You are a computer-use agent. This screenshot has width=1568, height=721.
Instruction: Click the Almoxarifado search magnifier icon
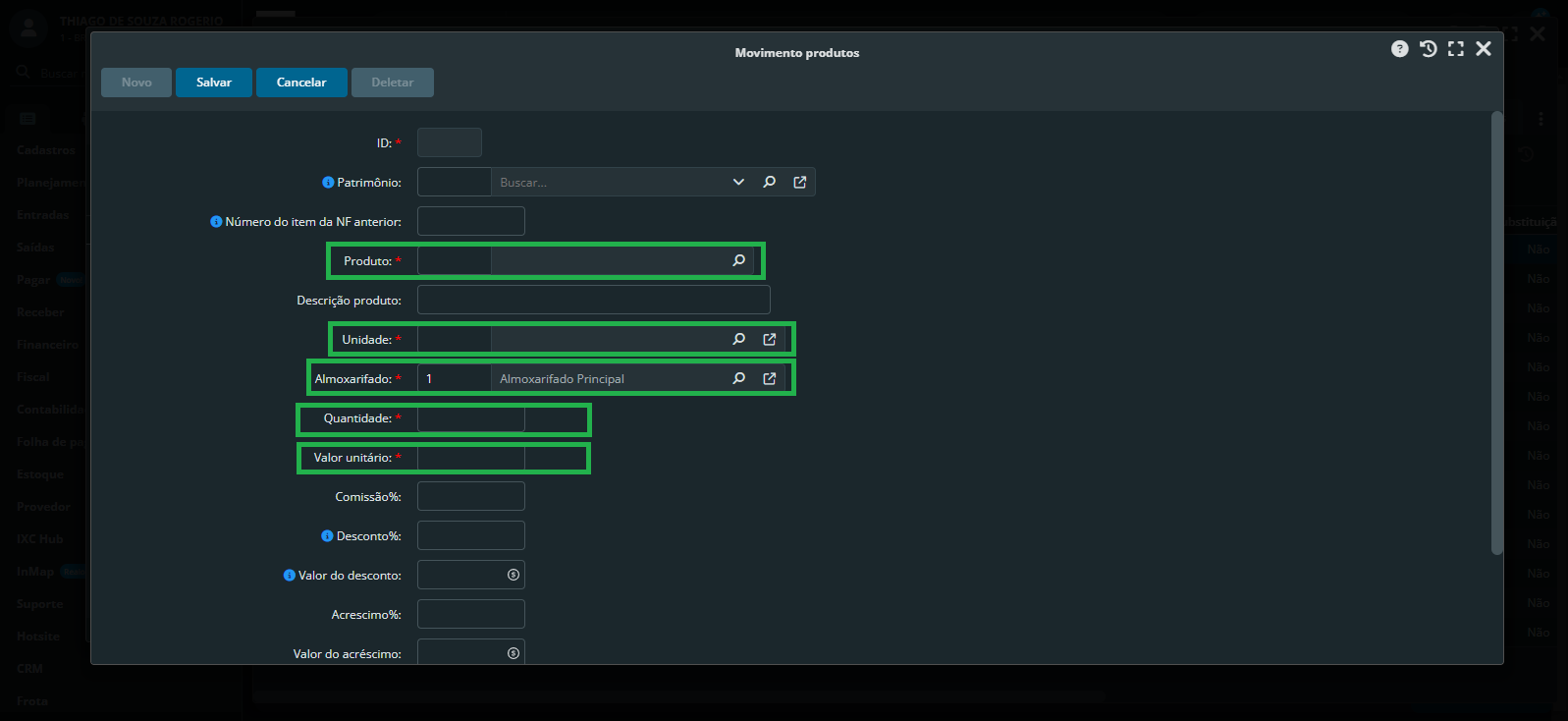739,378
